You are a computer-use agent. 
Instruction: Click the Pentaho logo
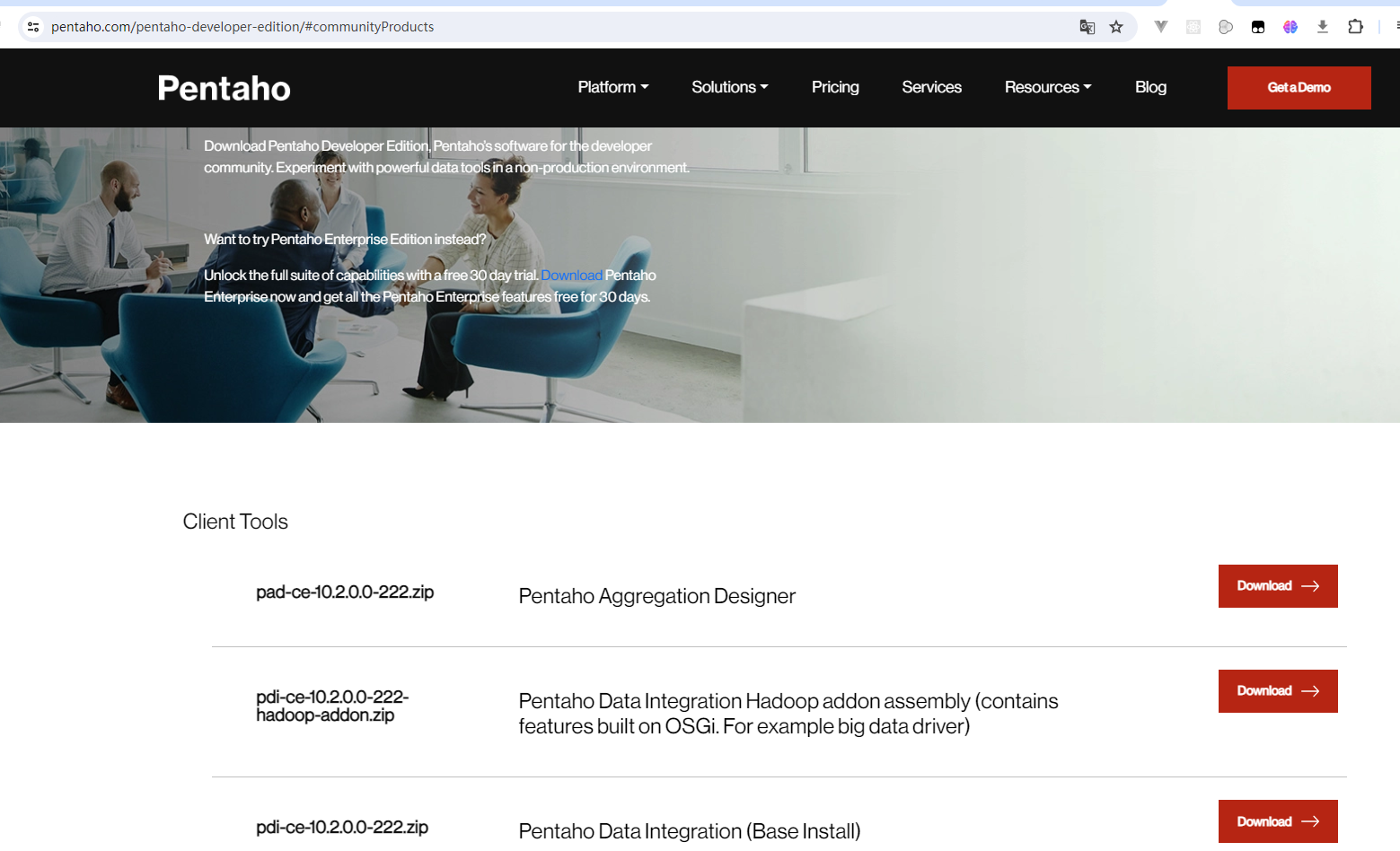(225, 88)
